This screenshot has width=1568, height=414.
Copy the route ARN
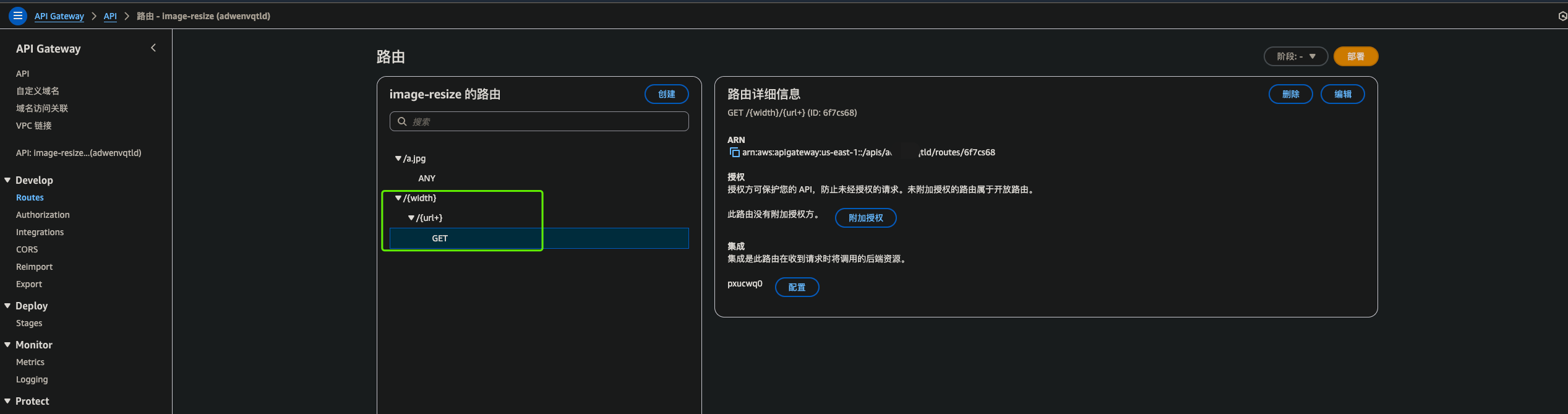click(734, 152)
